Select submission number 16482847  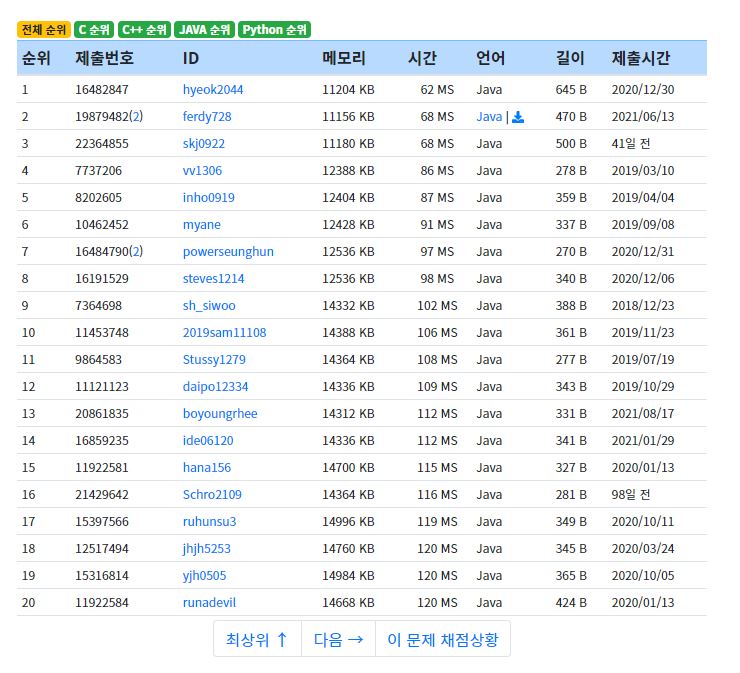pyautogui.click(x=101, y=90)
